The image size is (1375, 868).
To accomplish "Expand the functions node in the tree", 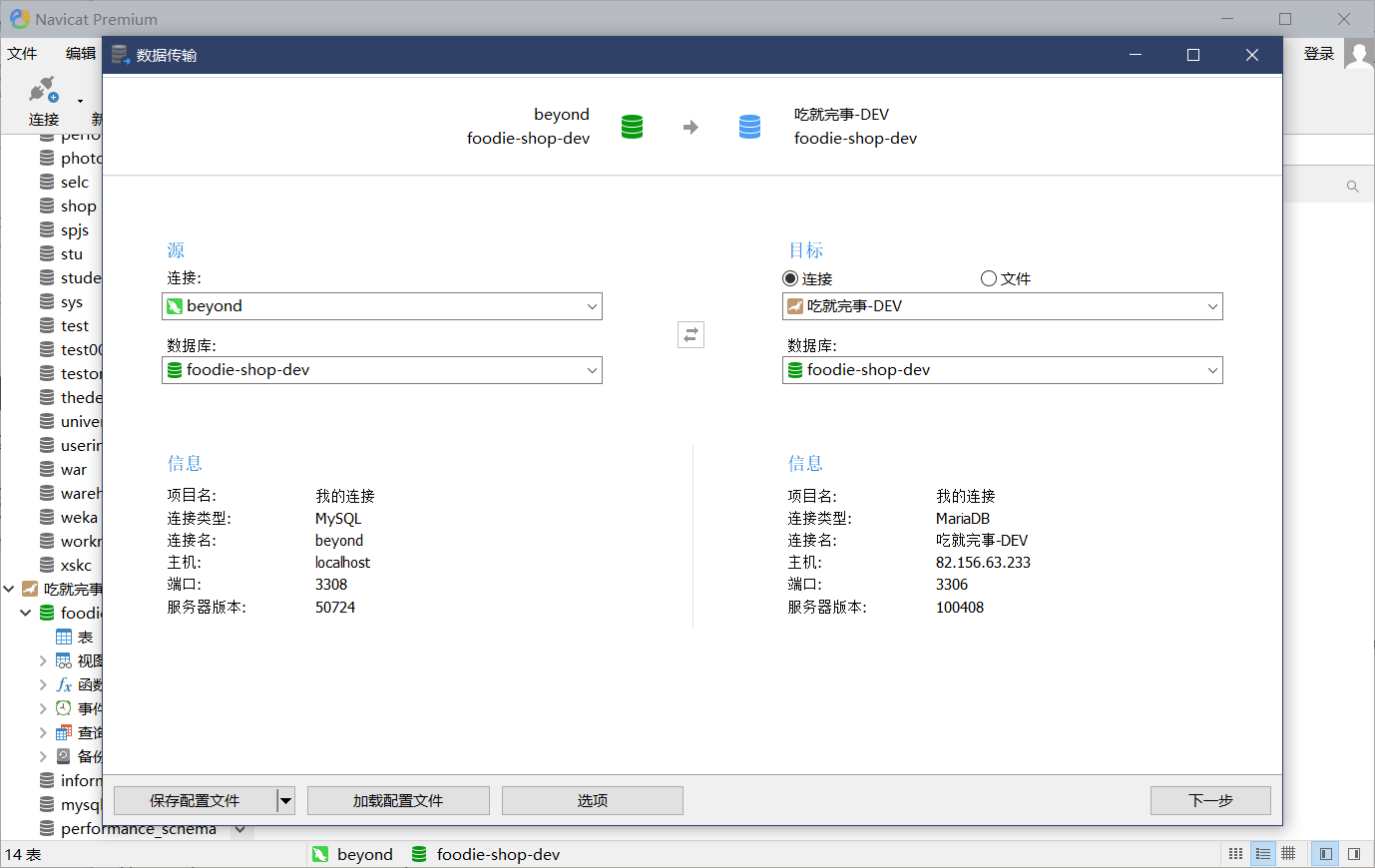I will [x=43, y=684].
